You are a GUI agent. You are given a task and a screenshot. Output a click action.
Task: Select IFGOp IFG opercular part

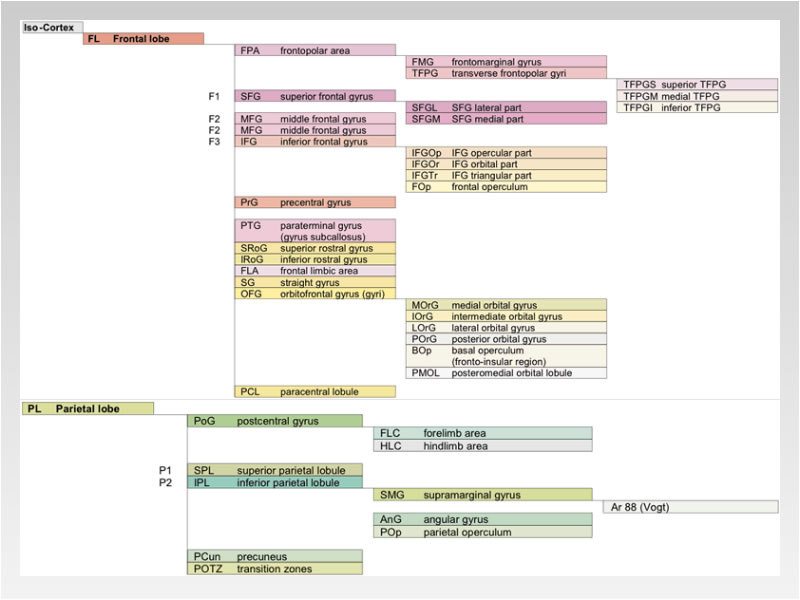(x=506, y=153)
